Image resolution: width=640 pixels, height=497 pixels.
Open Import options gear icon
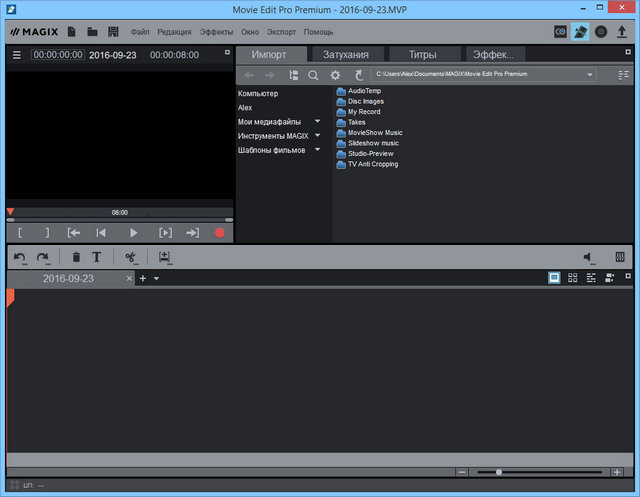(336, 75)
